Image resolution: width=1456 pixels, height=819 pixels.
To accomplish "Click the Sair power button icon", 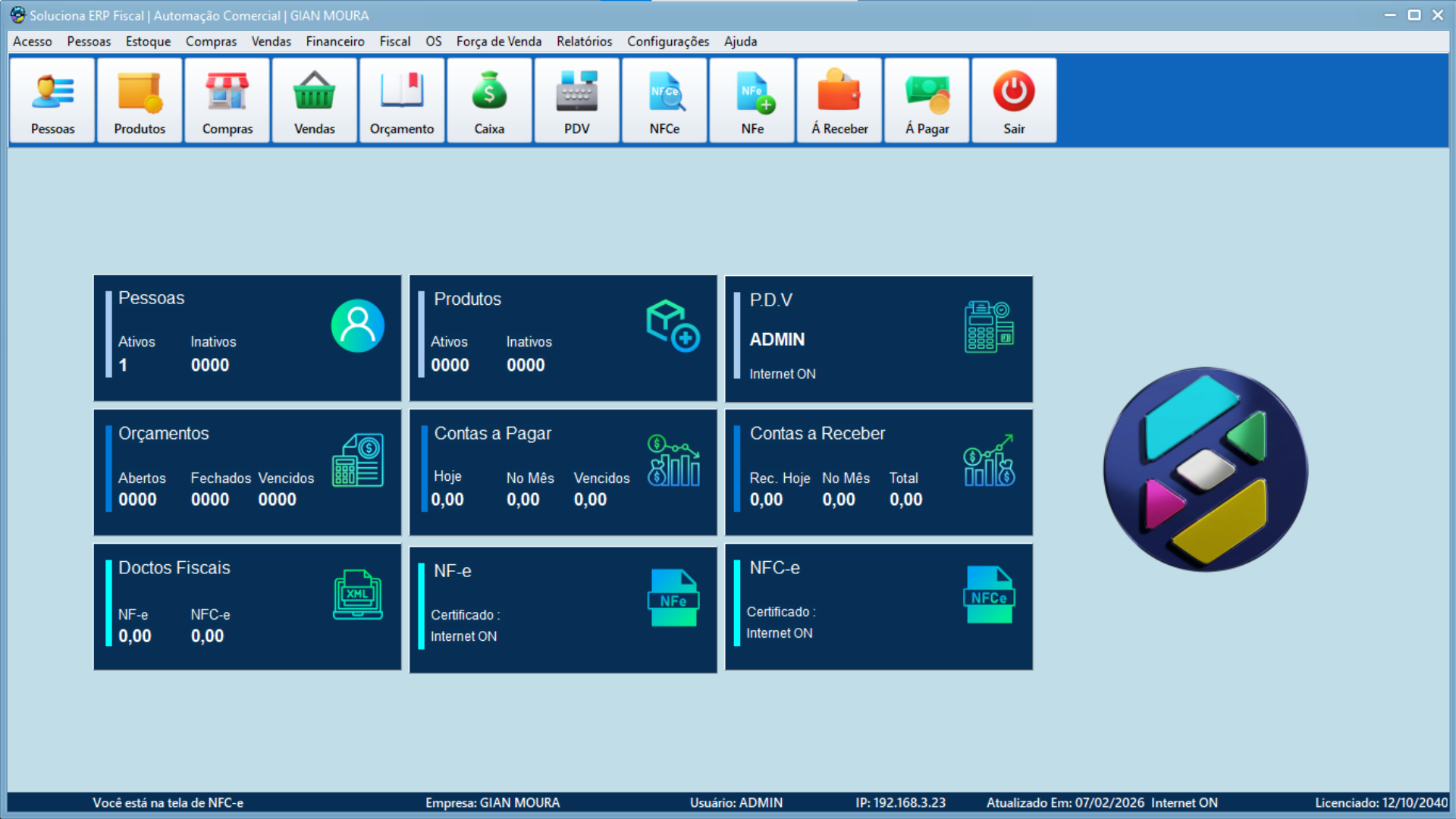I will click(1014, 99).
